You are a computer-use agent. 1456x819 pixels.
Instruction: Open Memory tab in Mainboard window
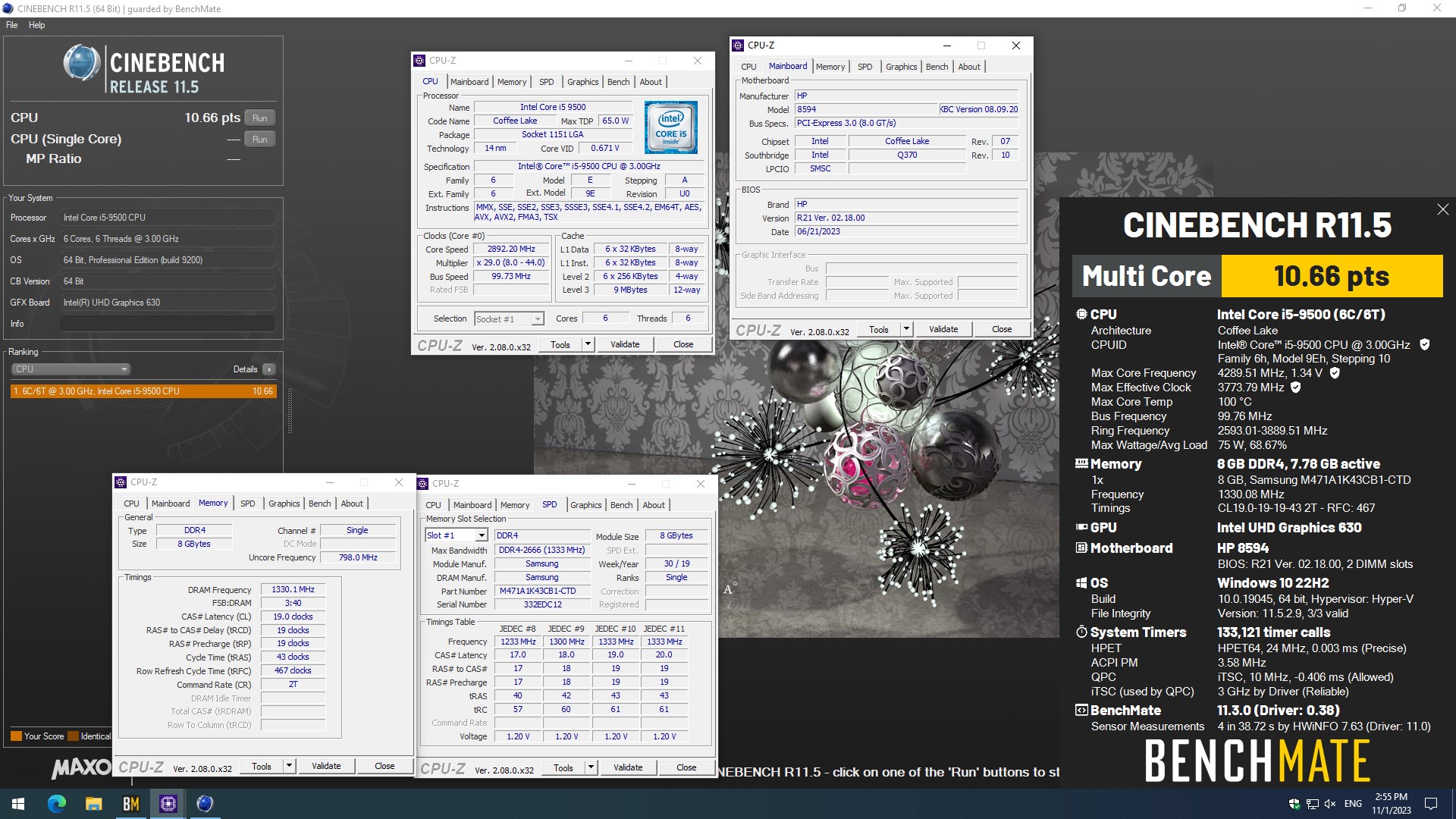(830, 67)
